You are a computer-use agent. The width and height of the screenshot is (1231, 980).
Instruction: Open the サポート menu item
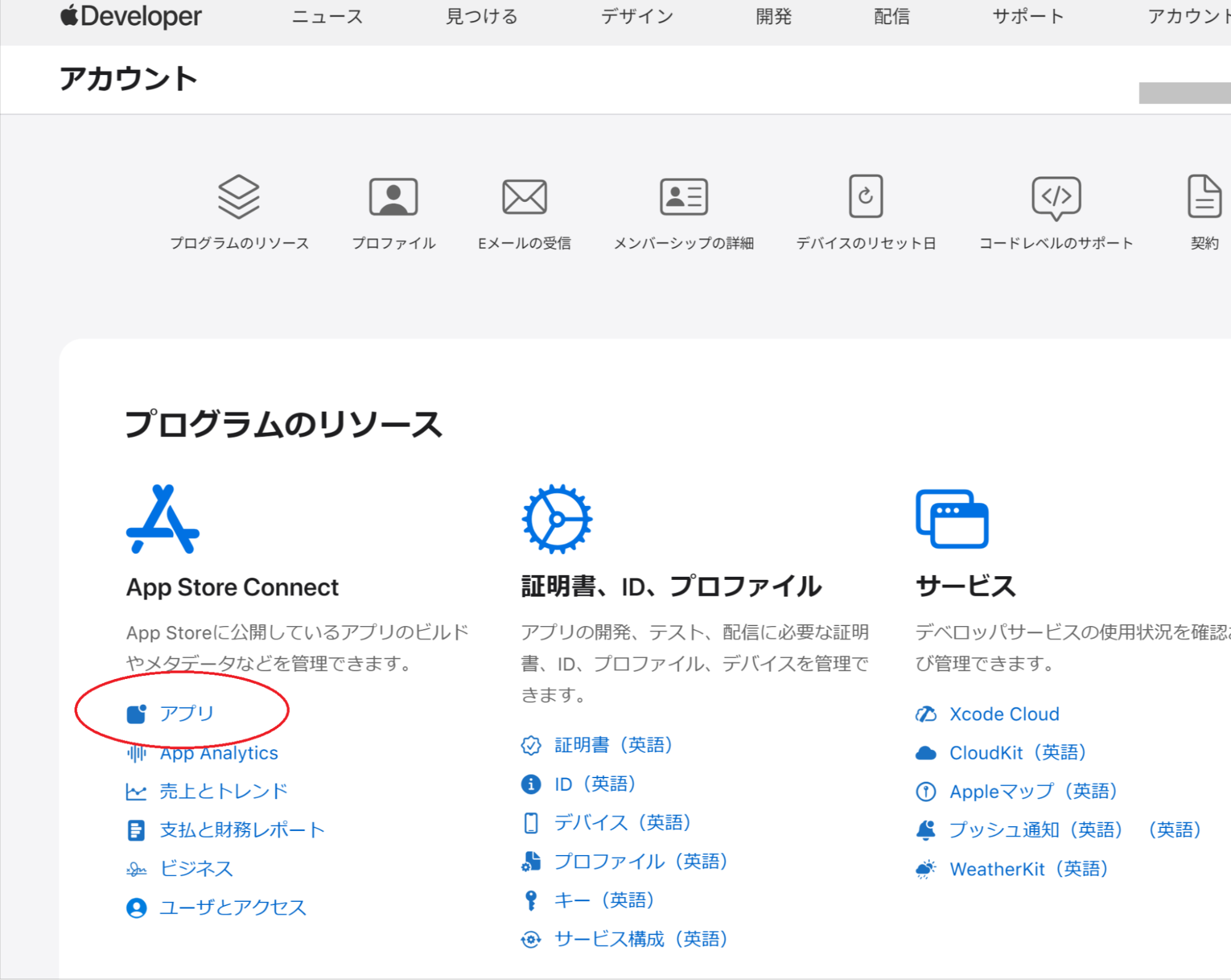[1028, 17]
